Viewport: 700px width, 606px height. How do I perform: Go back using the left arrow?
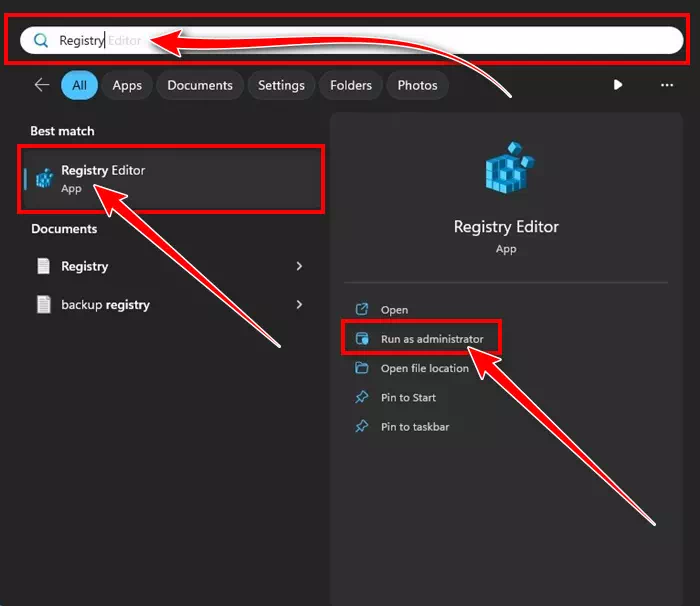42,85
